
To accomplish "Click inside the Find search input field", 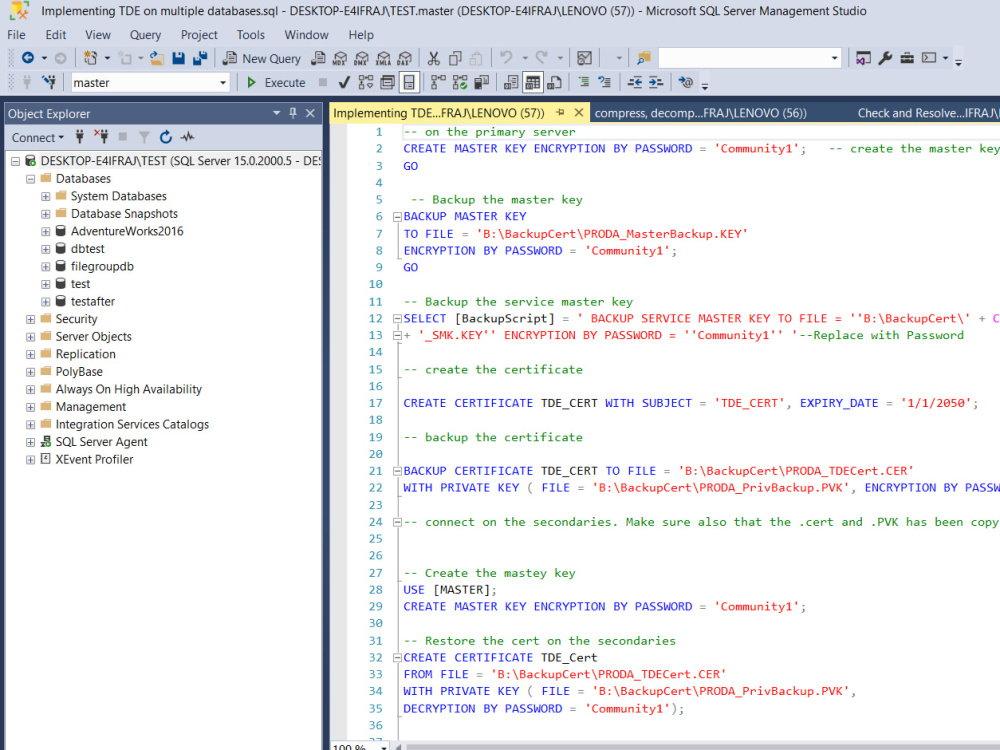I will 743,58.
